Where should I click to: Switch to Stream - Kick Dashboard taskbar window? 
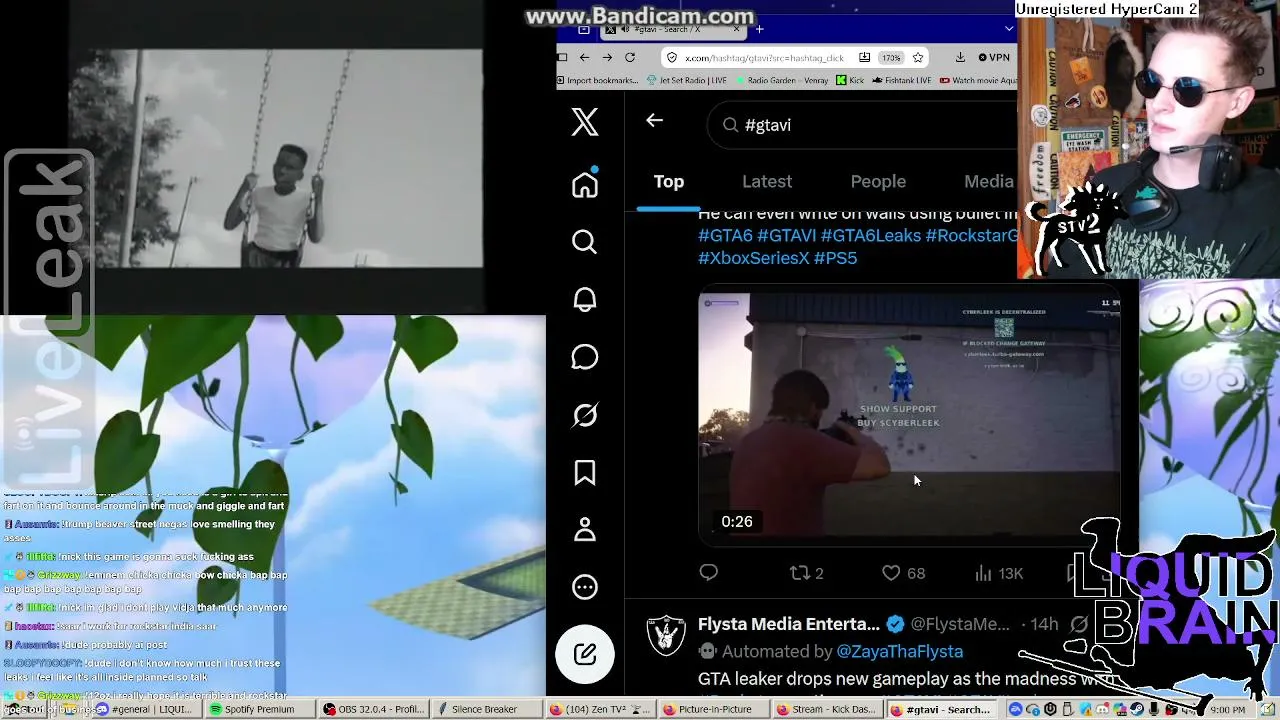point(828,710)
